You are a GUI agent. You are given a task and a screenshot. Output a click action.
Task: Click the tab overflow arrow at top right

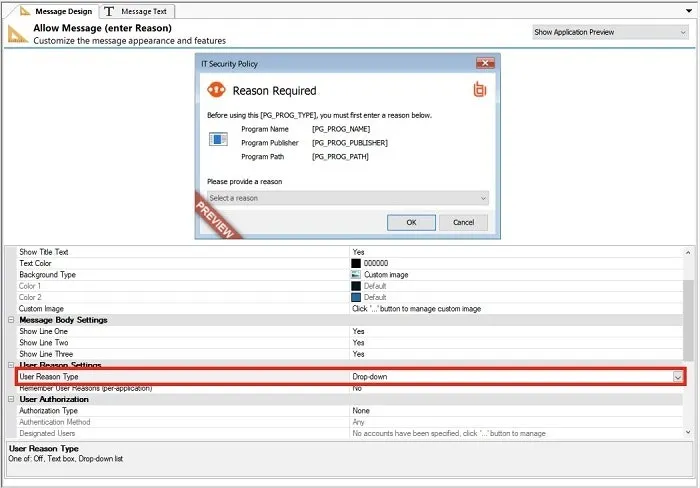[x=689, y=11]
